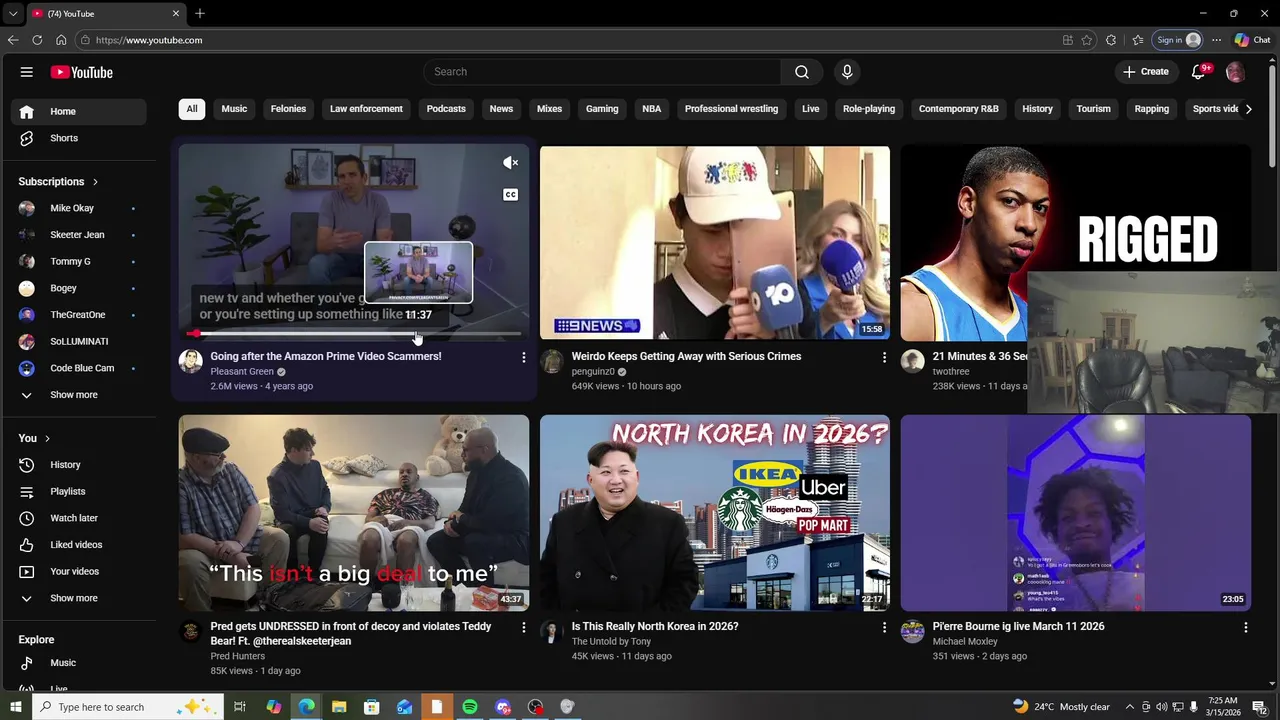Image resolution: width=1280 pixels, height=720 pixels.
Task: Open Watch later in the sidebar
Action: (80, 518)
